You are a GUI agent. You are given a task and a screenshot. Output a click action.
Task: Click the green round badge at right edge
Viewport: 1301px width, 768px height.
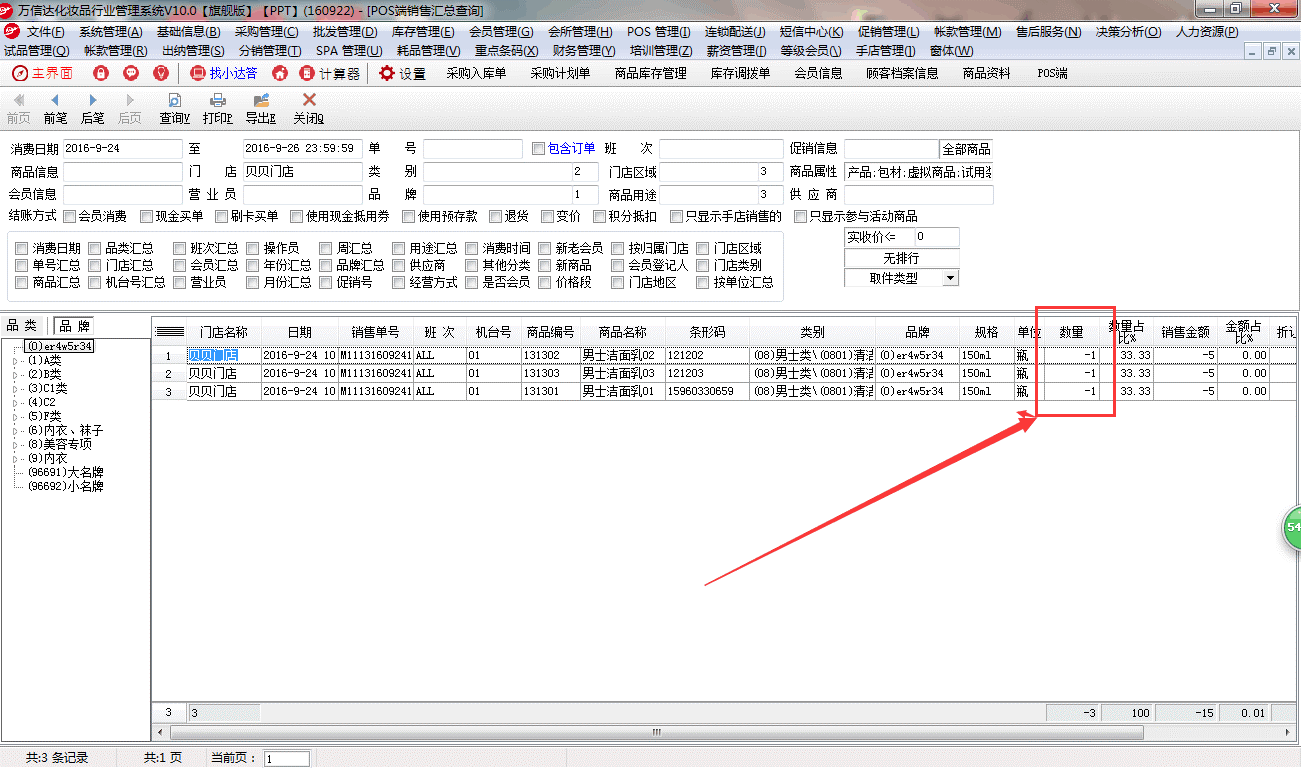[x=1292, y=527]
